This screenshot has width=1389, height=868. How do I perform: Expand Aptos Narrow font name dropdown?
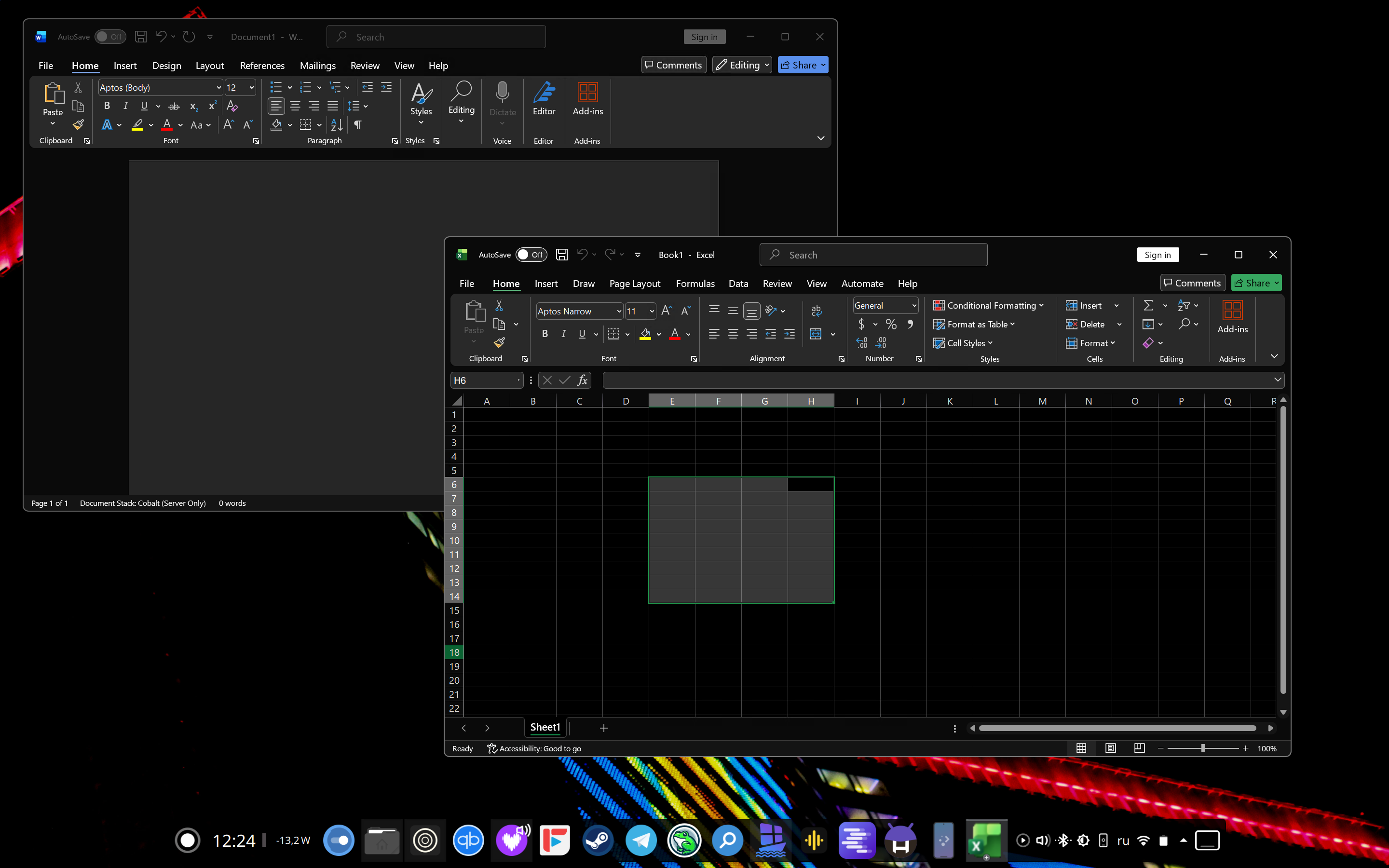(x=619, y=311)
